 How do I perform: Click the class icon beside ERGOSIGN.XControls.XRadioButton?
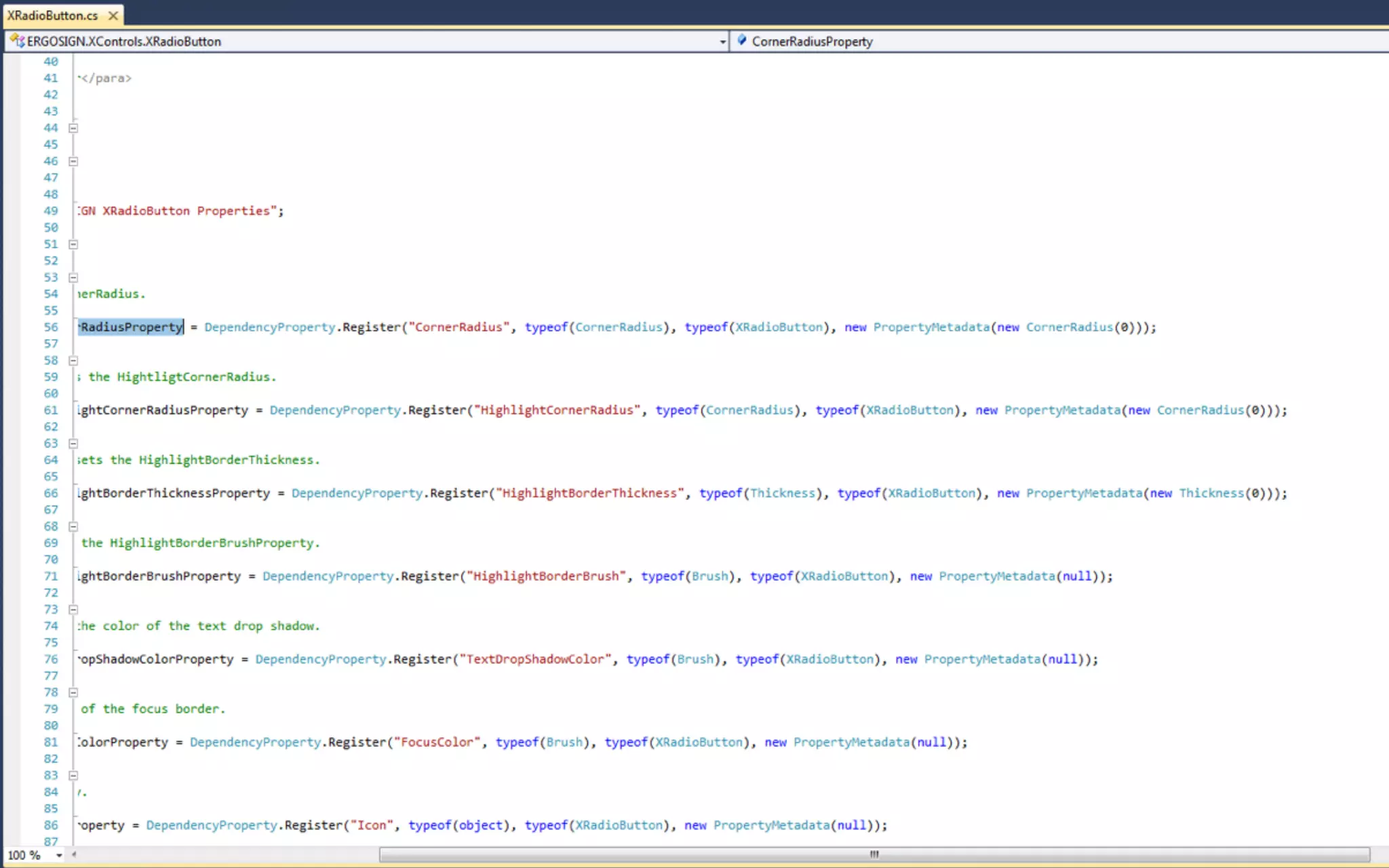point(17,41)
